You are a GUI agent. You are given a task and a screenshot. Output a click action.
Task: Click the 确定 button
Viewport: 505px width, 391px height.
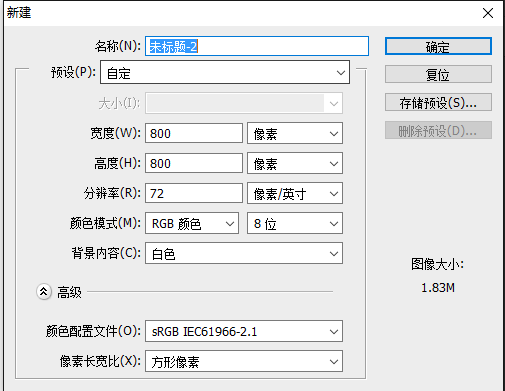(438, 46)
